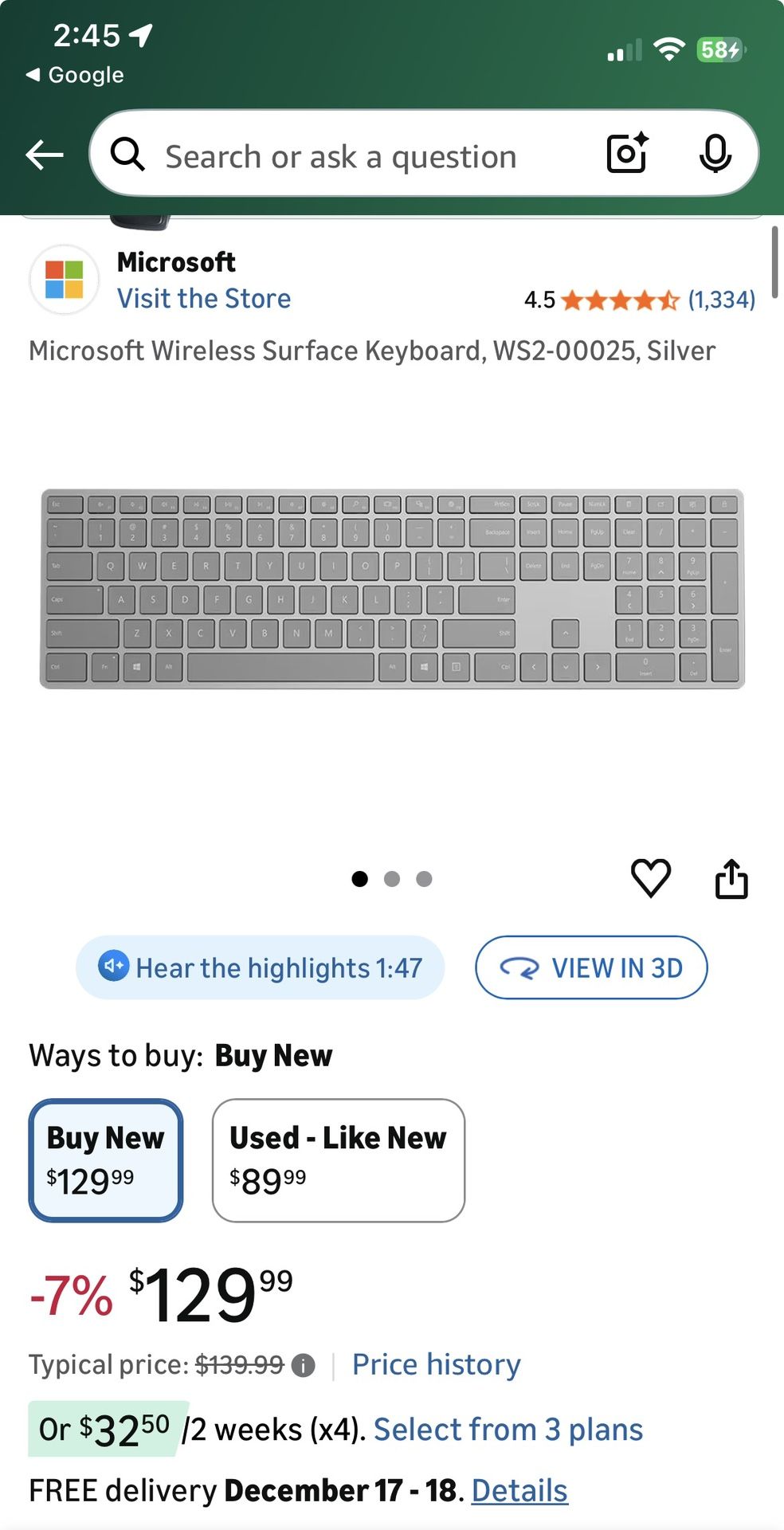The image size is (784, 1530).
Task: Tap the VIEW IN 3D button
Action: pos(591,967)
